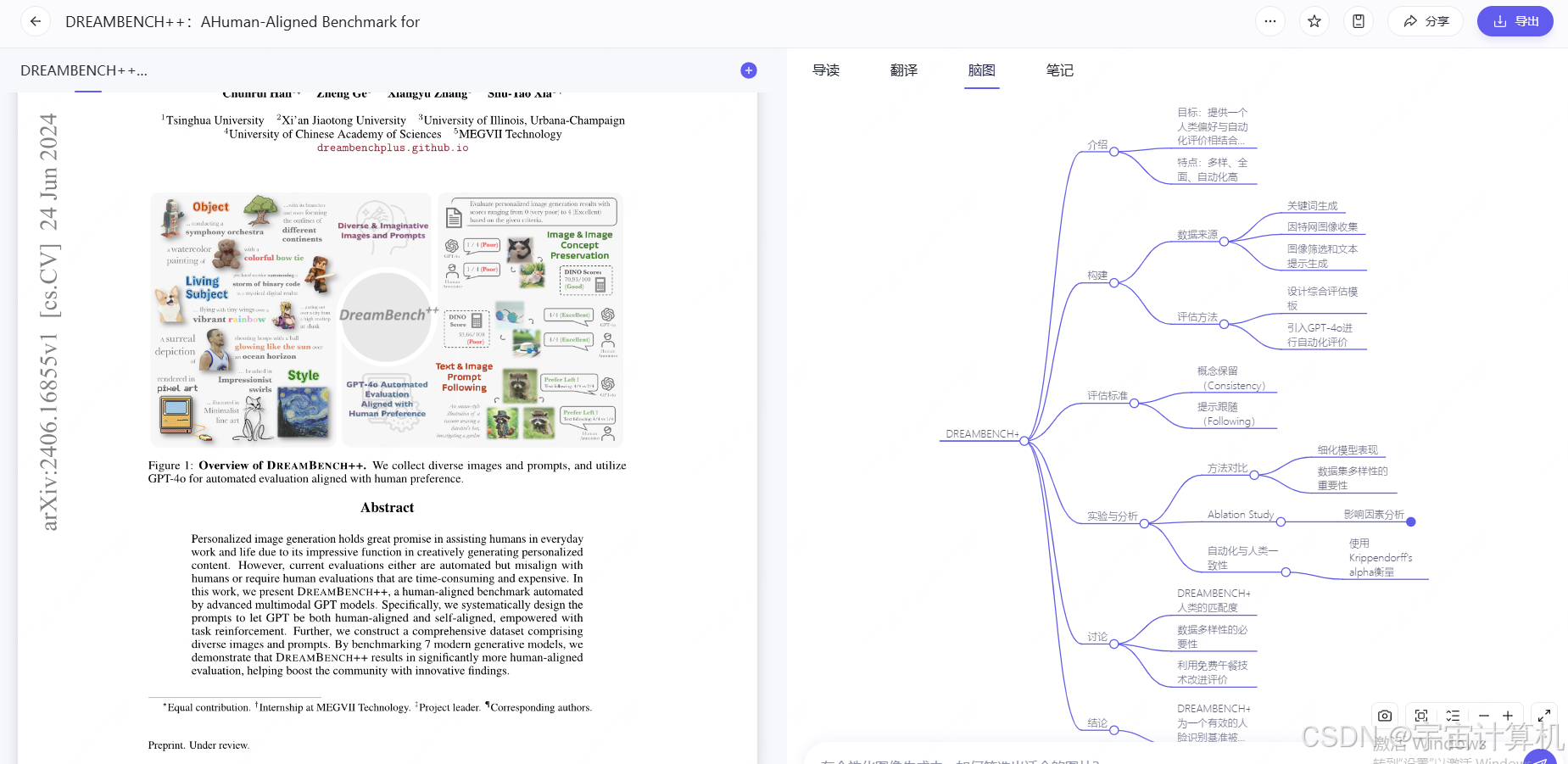Viewport: 1568px width, 764px height.
Task: Select the 利用免费午餐技术改进评价 node
Action: 1212,672
